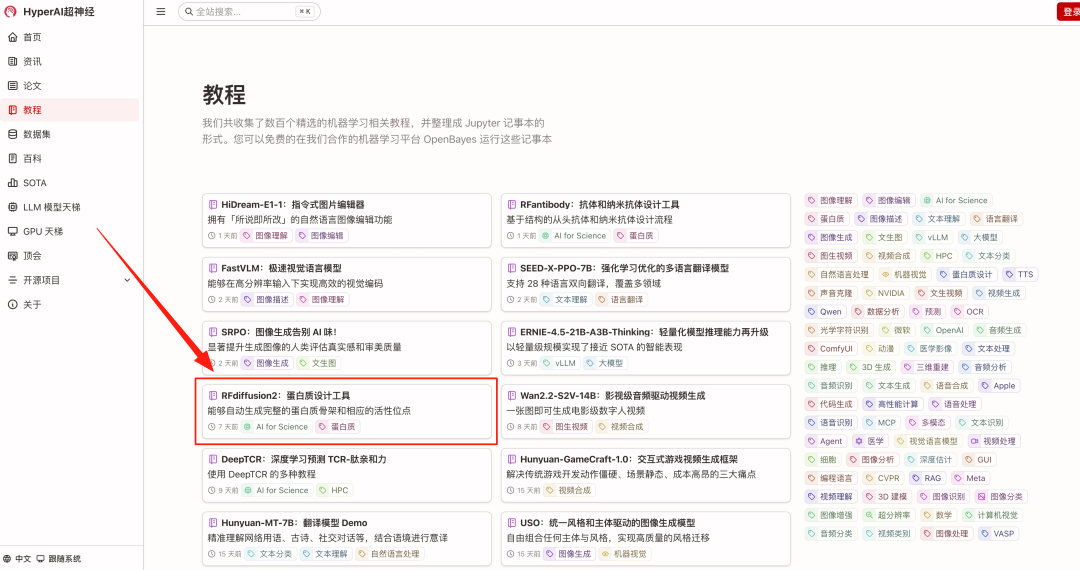
Task: Click 图像编辑 tag on HiDream-E1-1 card
Action: coord(320,235)
